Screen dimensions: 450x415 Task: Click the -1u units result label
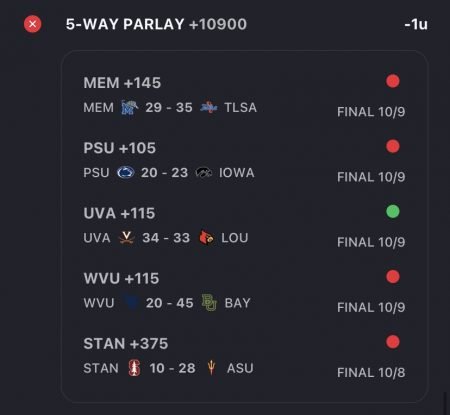(416, 24)
